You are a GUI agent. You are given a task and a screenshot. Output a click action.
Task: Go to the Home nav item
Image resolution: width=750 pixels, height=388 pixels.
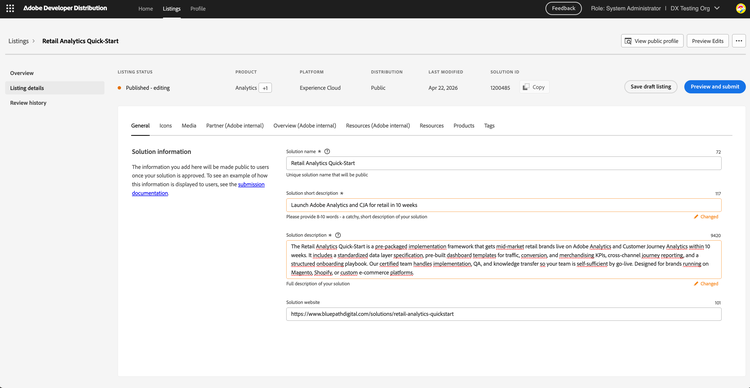tap(145, 9)
